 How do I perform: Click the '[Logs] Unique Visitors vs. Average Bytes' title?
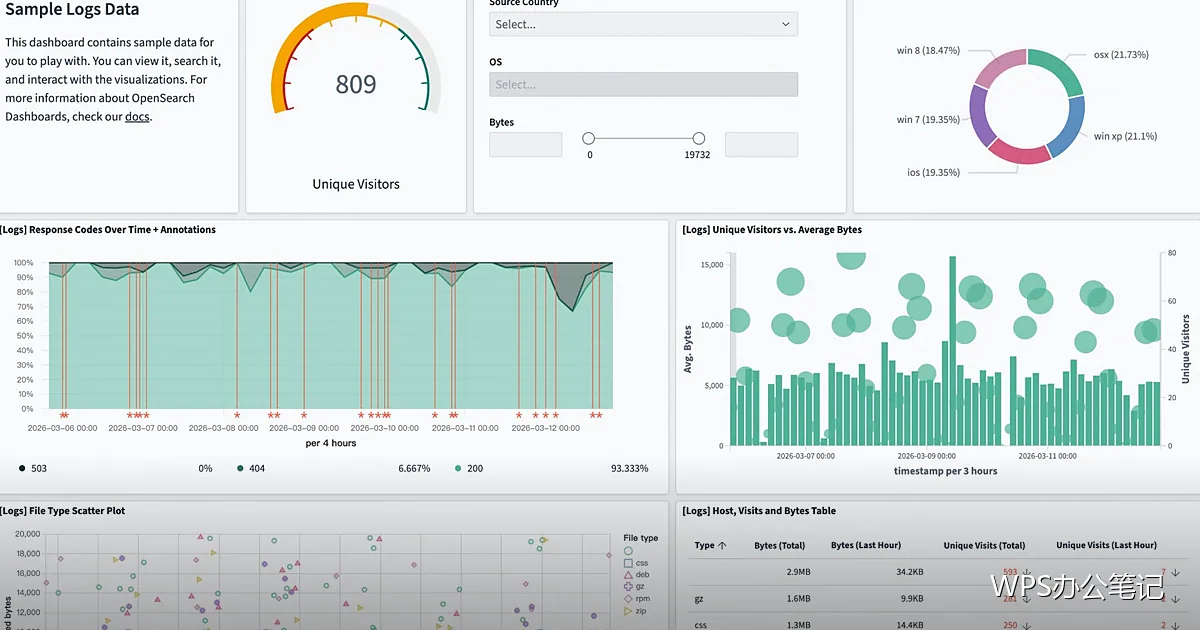point(772,229)
